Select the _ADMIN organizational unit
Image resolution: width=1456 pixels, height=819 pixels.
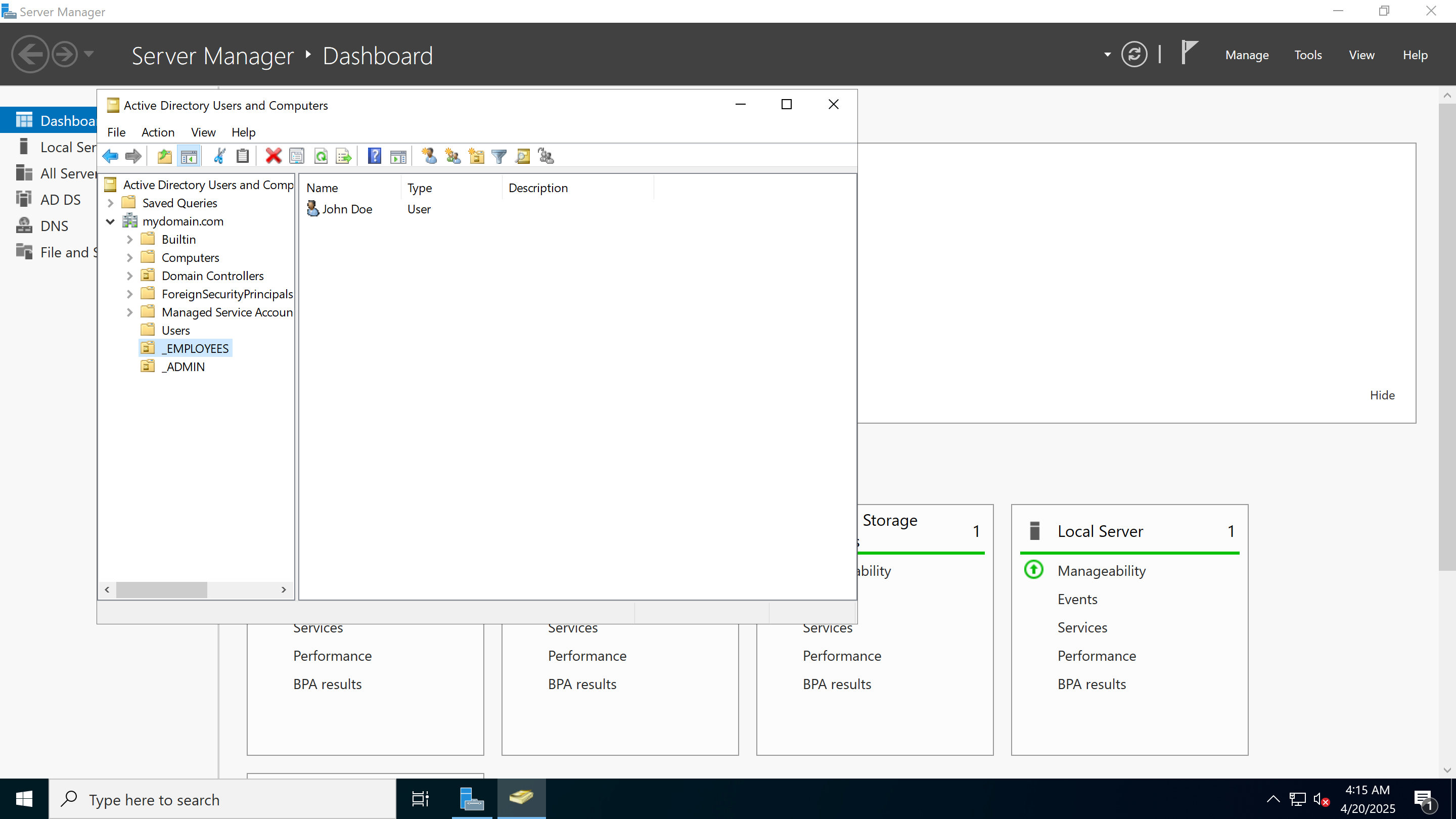[183, 367]
